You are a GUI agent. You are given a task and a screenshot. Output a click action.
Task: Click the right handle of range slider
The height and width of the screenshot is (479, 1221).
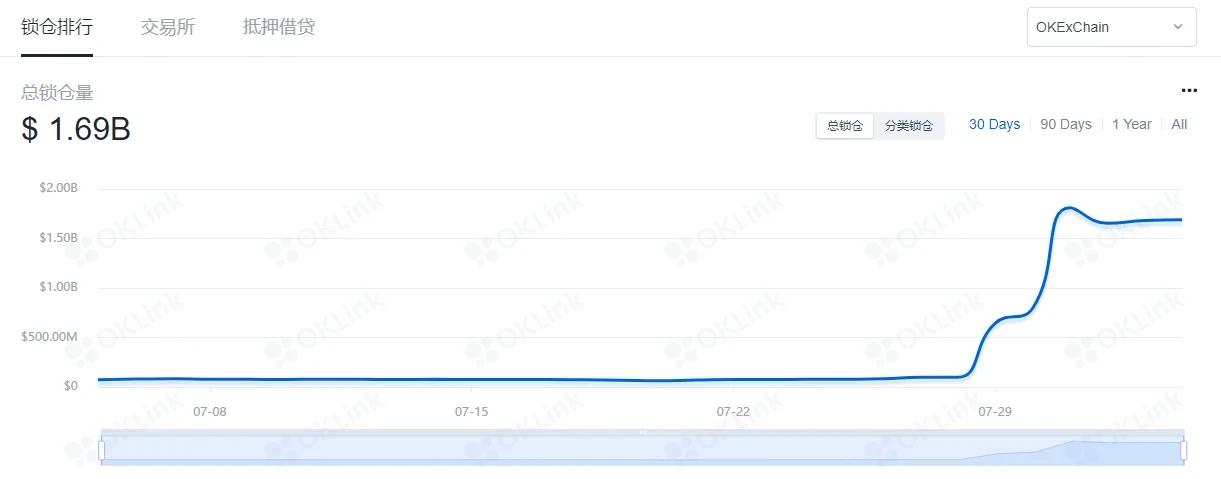[1184, 451]
